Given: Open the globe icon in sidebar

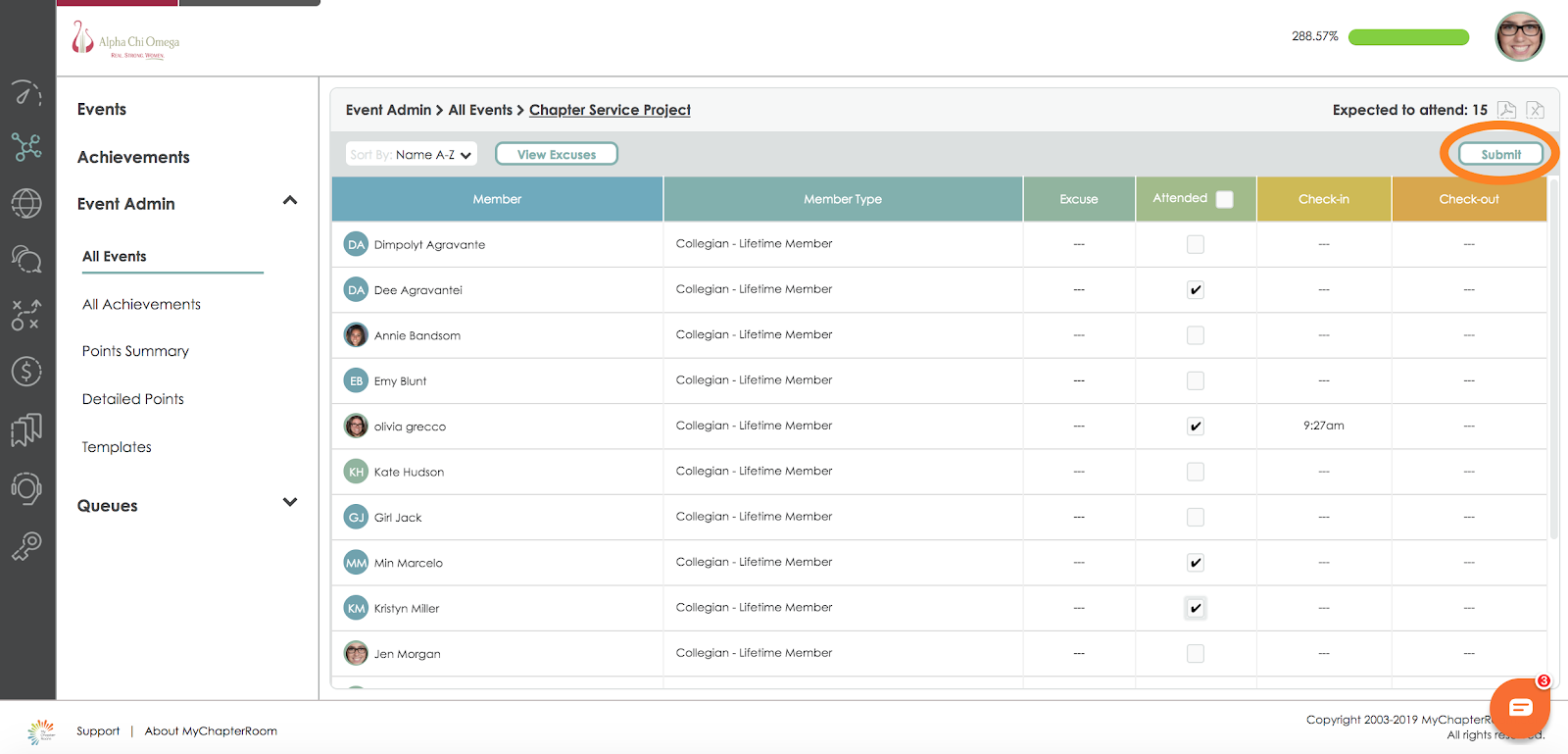Looking at the screenshot, I should click(x=26, y=203).
